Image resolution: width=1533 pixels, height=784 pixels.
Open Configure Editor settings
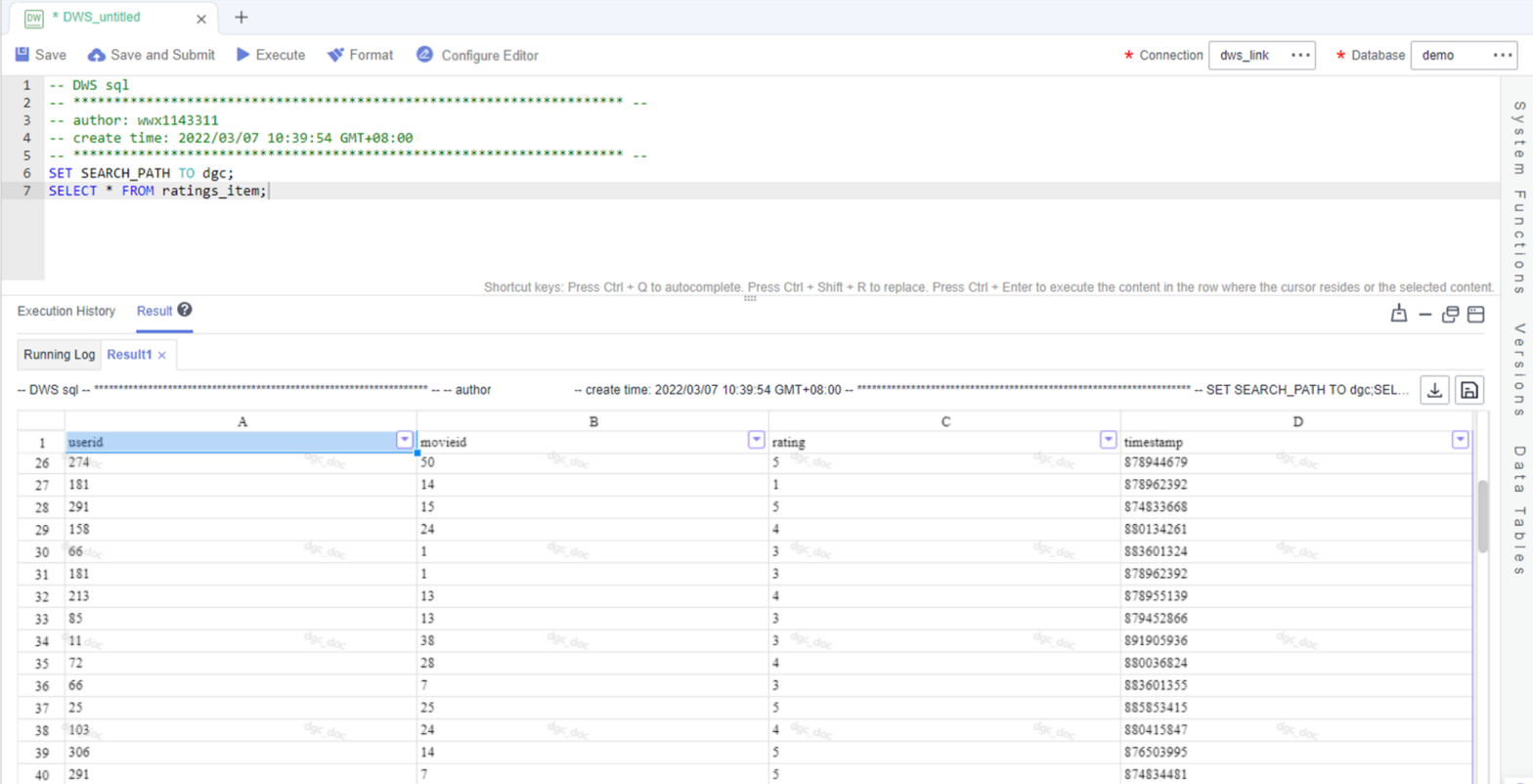pyautogui.click(x=477, y=55)
